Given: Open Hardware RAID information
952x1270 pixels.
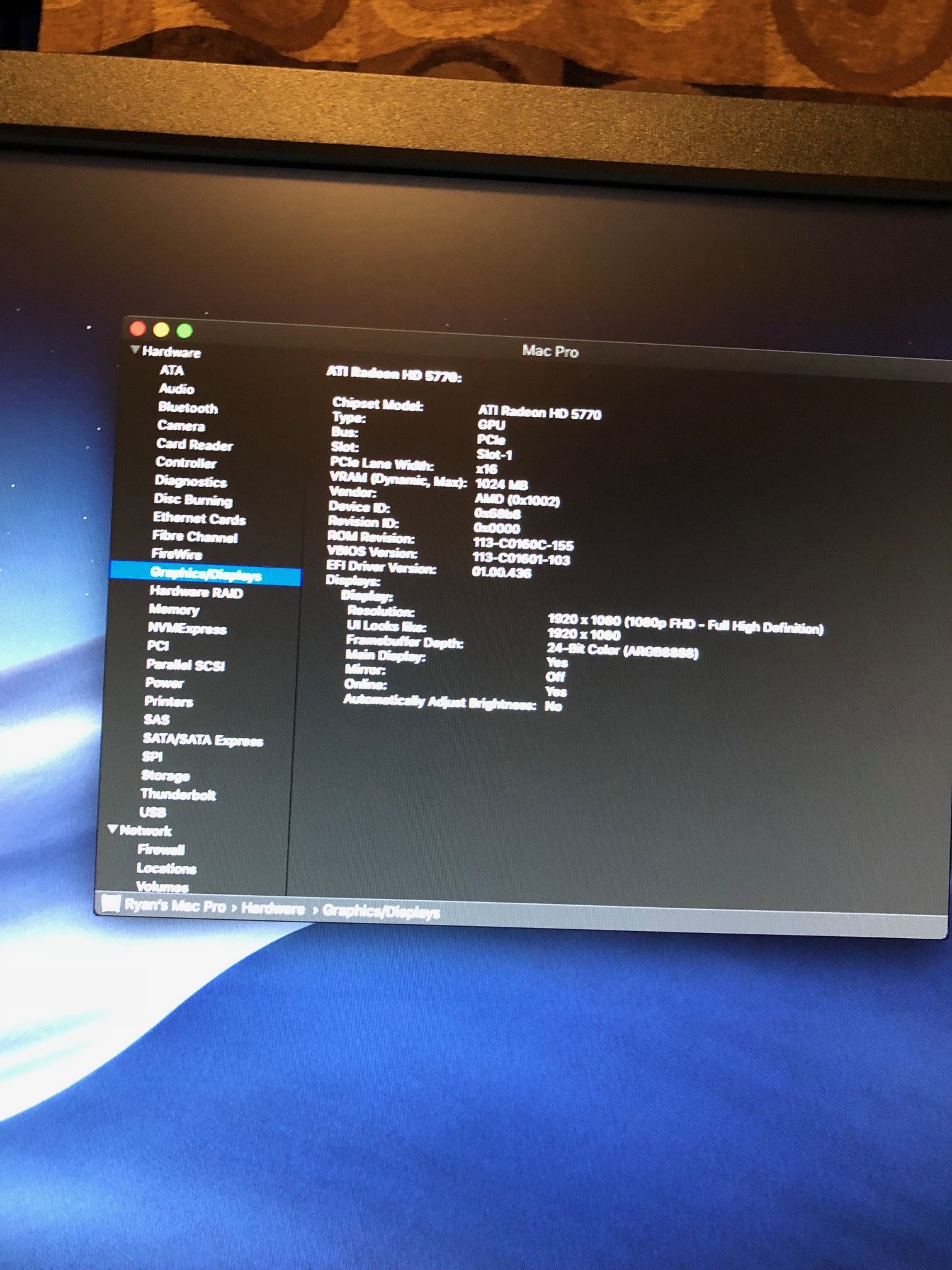Looking at the screenshot, I should coord(196,592).
